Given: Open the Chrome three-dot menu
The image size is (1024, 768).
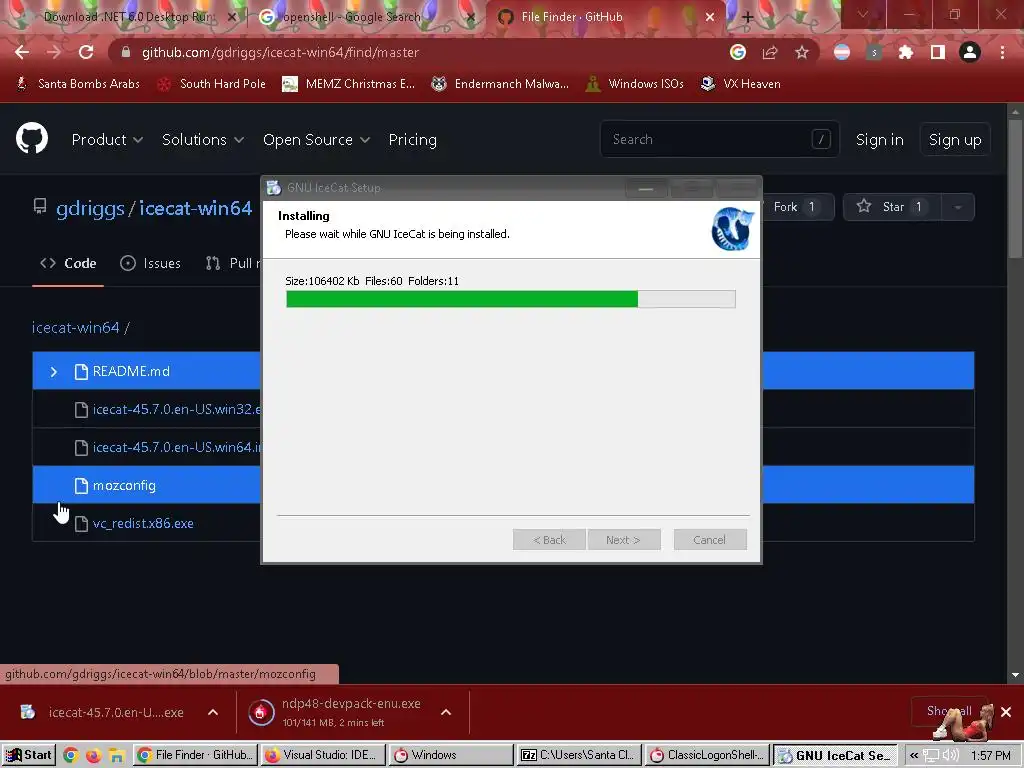Looking at the screenshot, I should [x=1002, y=52].
